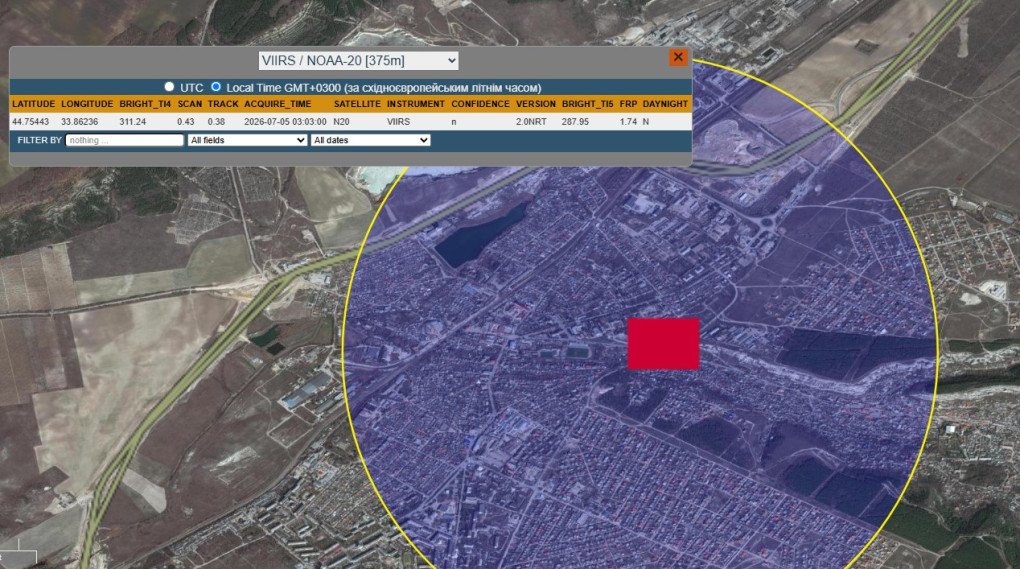
Task: Select the UTC time radio button
Action: coord(169,86)
